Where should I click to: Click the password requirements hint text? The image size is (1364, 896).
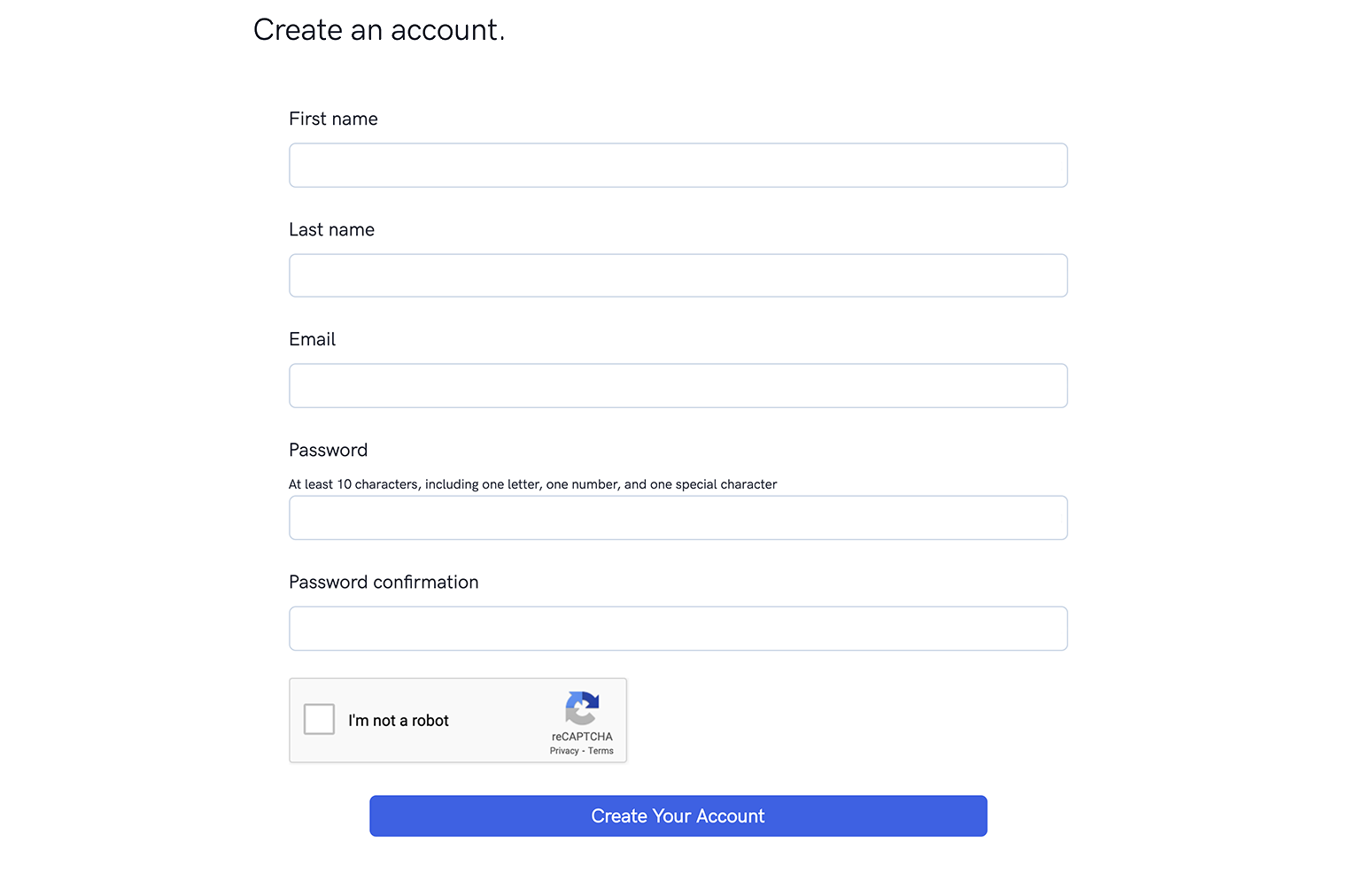532,484
